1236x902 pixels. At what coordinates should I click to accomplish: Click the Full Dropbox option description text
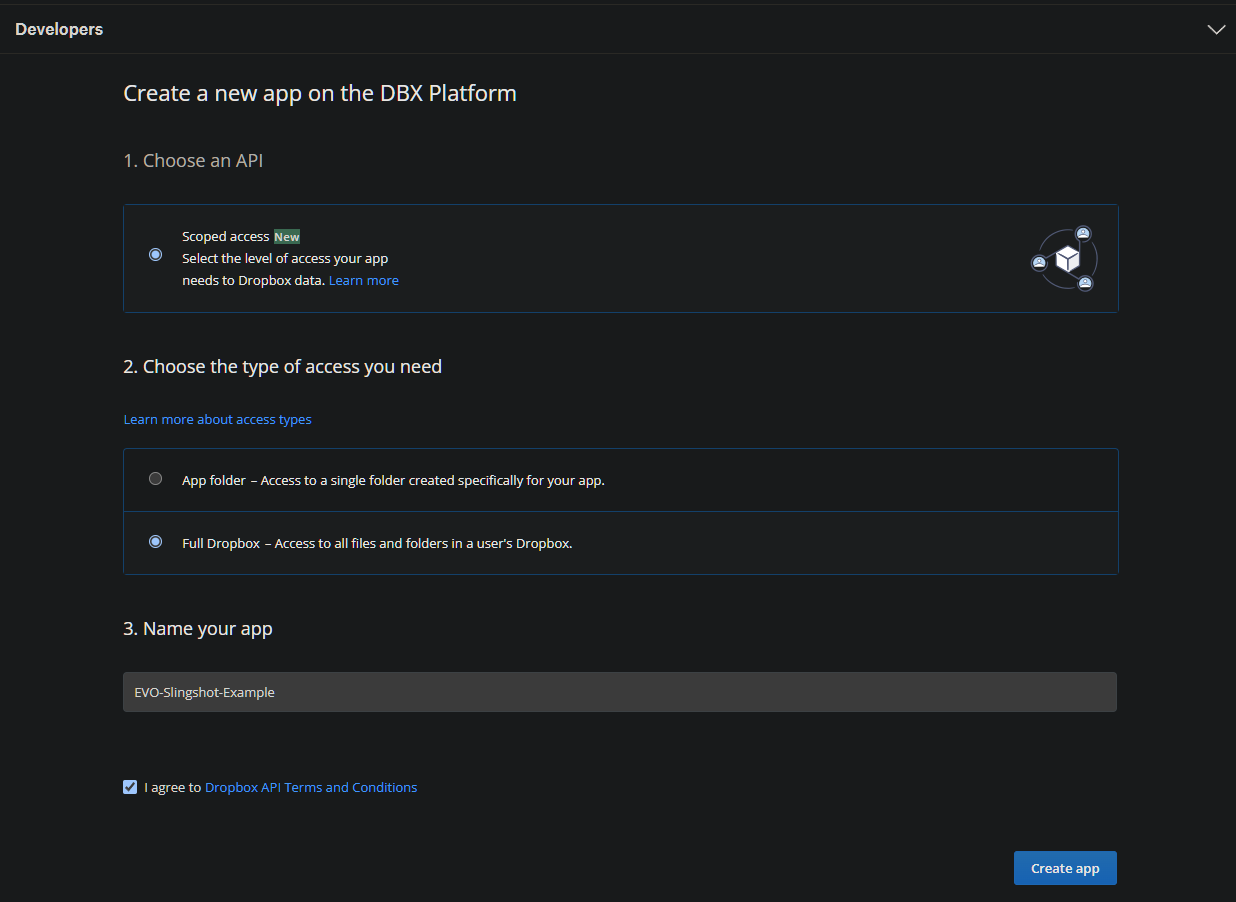(377, 544)
